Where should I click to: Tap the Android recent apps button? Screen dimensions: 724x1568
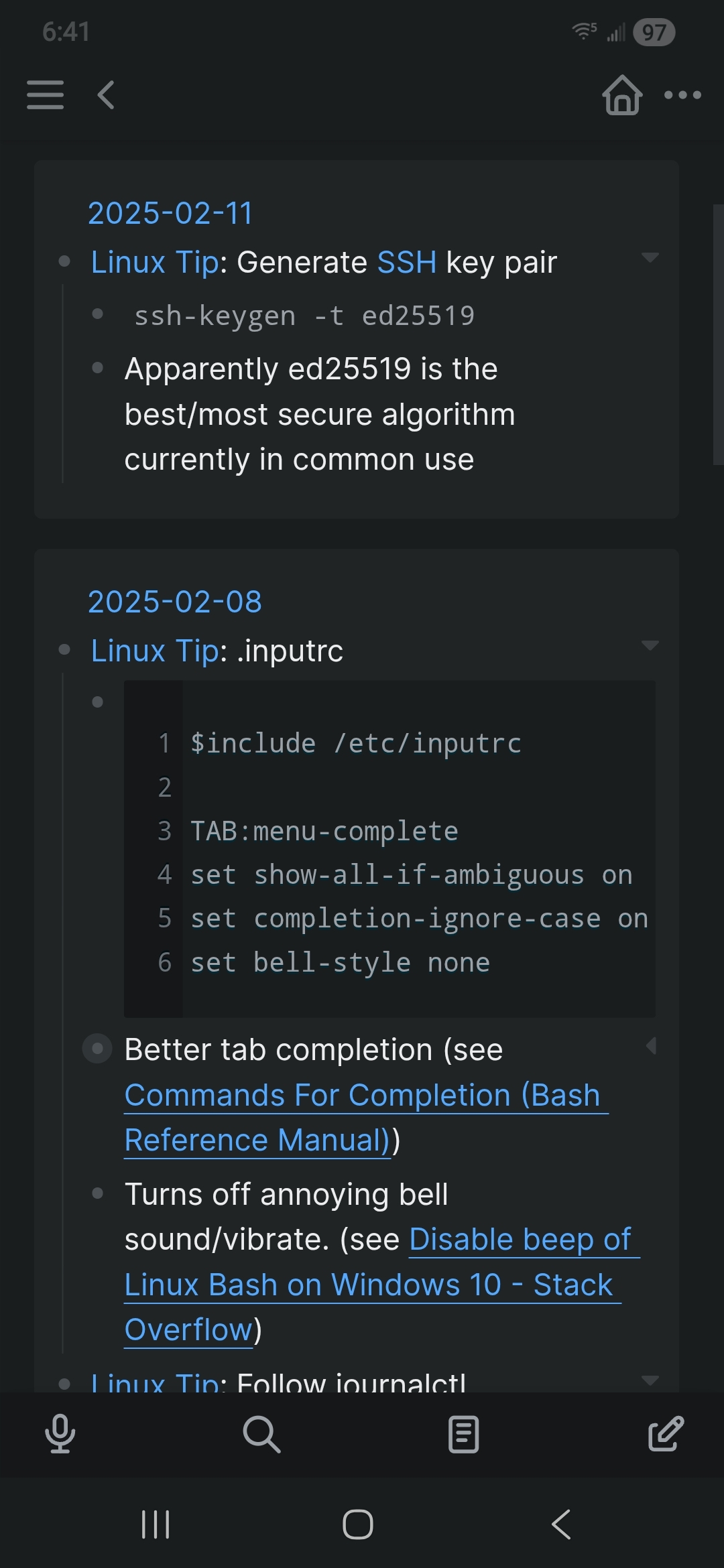coord(156,1524)
